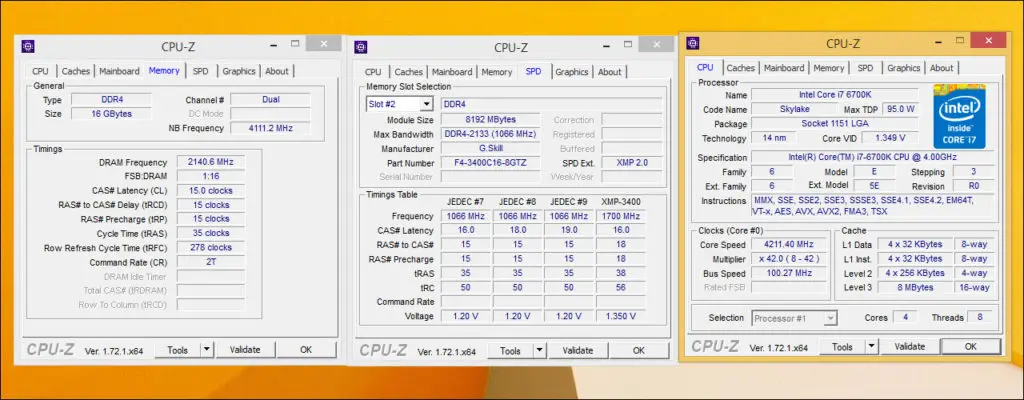
Task: Click the CPU-Z icon in the Memory window title bar
Action: click(x=28, y=46)
